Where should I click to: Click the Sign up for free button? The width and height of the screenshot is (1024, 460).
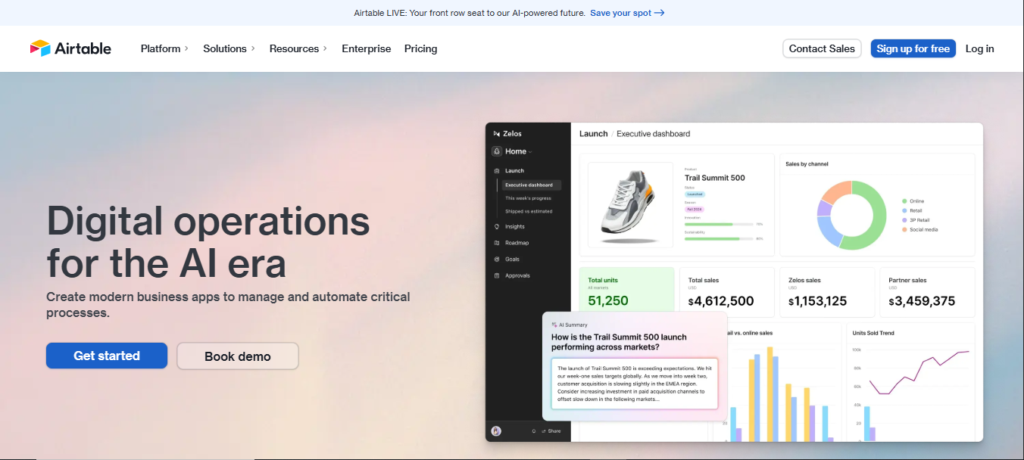pyautogui.click(x=913, y=48)
